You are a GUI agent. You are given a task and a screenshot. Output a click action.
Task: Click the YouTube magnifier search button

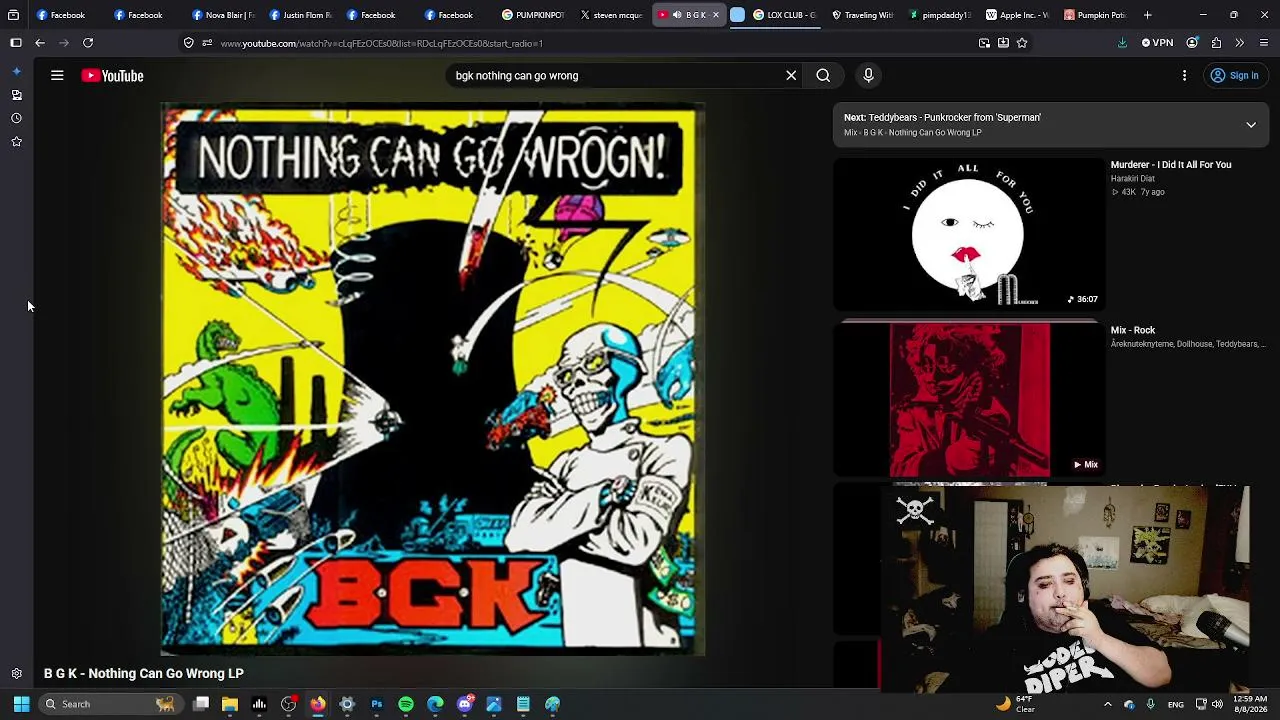coord(823,75)
